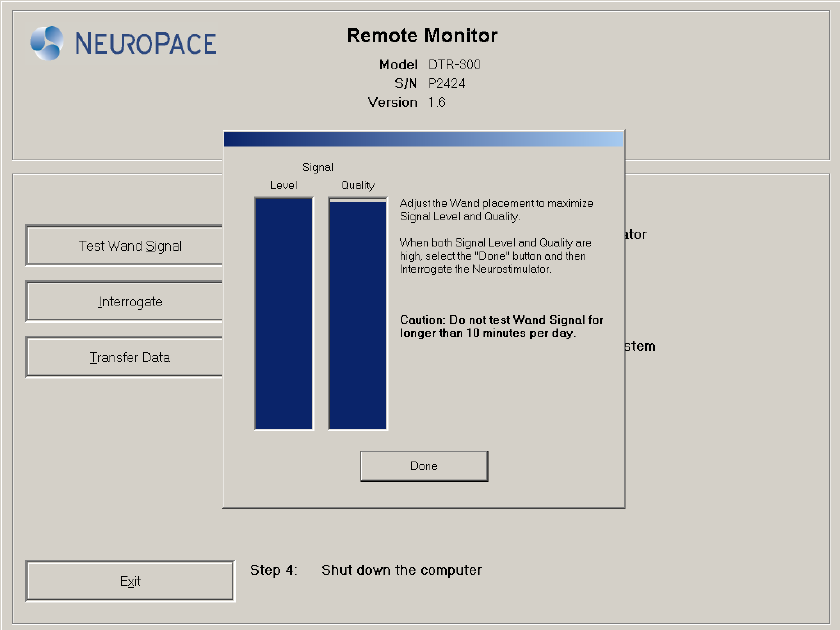
Task: Select the serial number P2424
Action: point(447,83)
